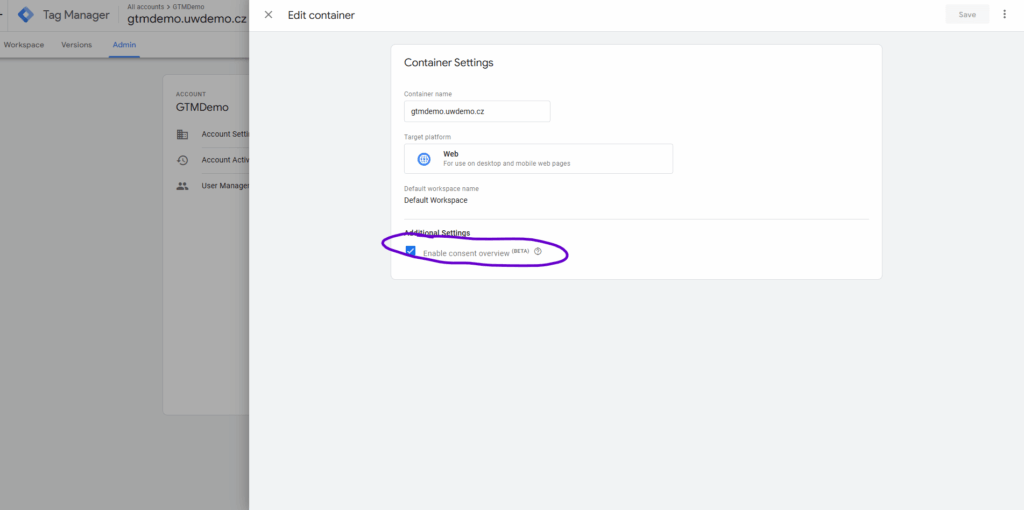Click the Account Settings building icon
The width and height of the screenshot is (1024, 510).
pos(182,134)
